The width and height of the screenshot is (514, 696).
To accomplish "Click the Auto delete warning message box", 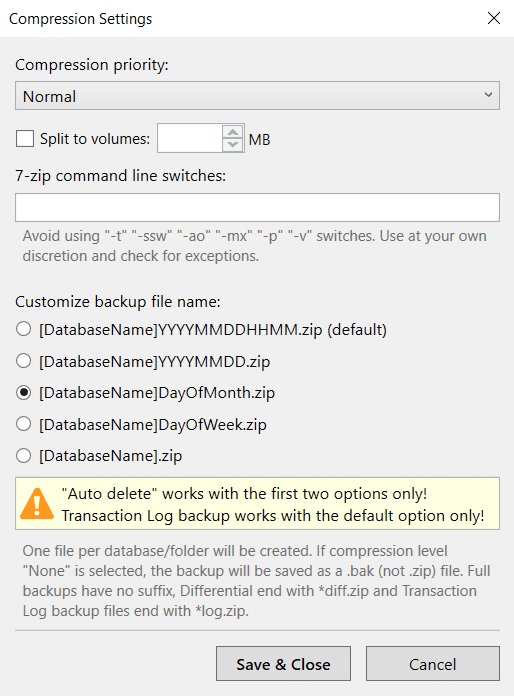I will pos(257,503).
